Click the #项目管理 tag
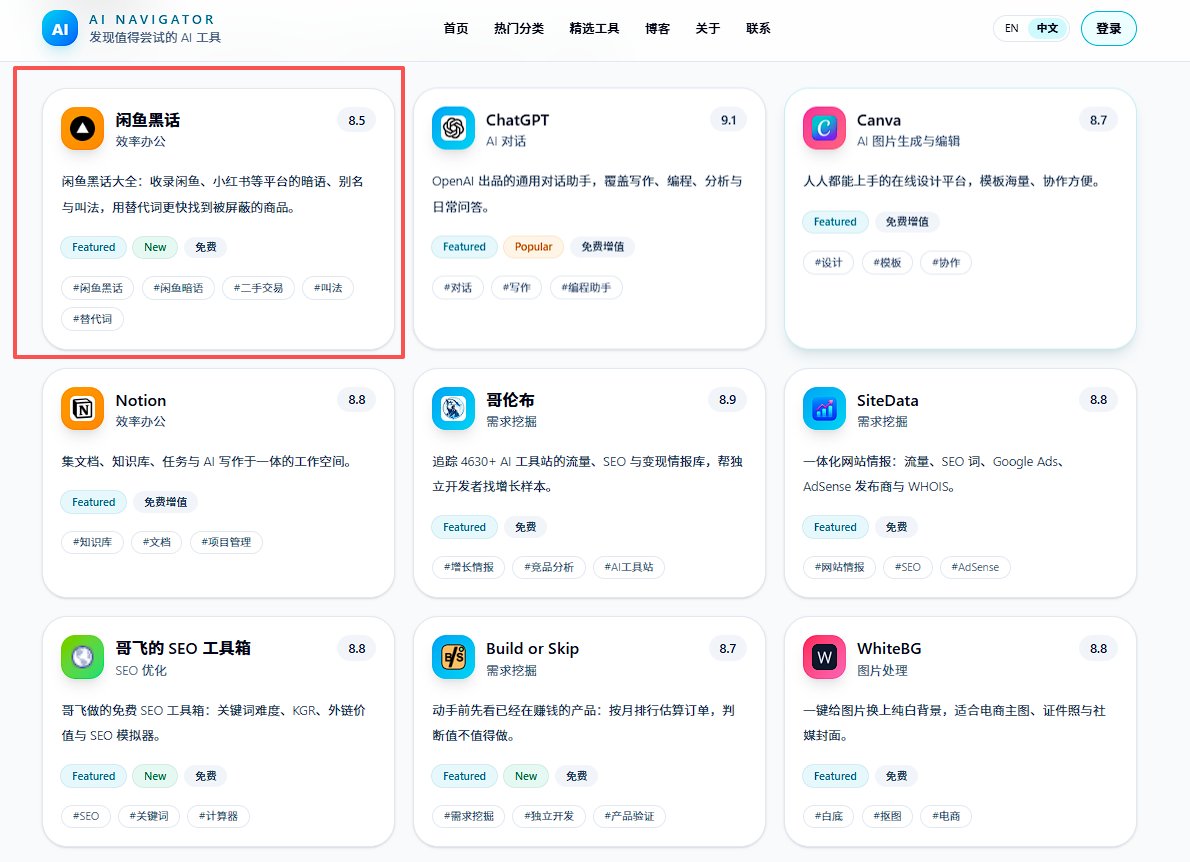The height and width of the screenshot is (862, 1190). point(226,542)
